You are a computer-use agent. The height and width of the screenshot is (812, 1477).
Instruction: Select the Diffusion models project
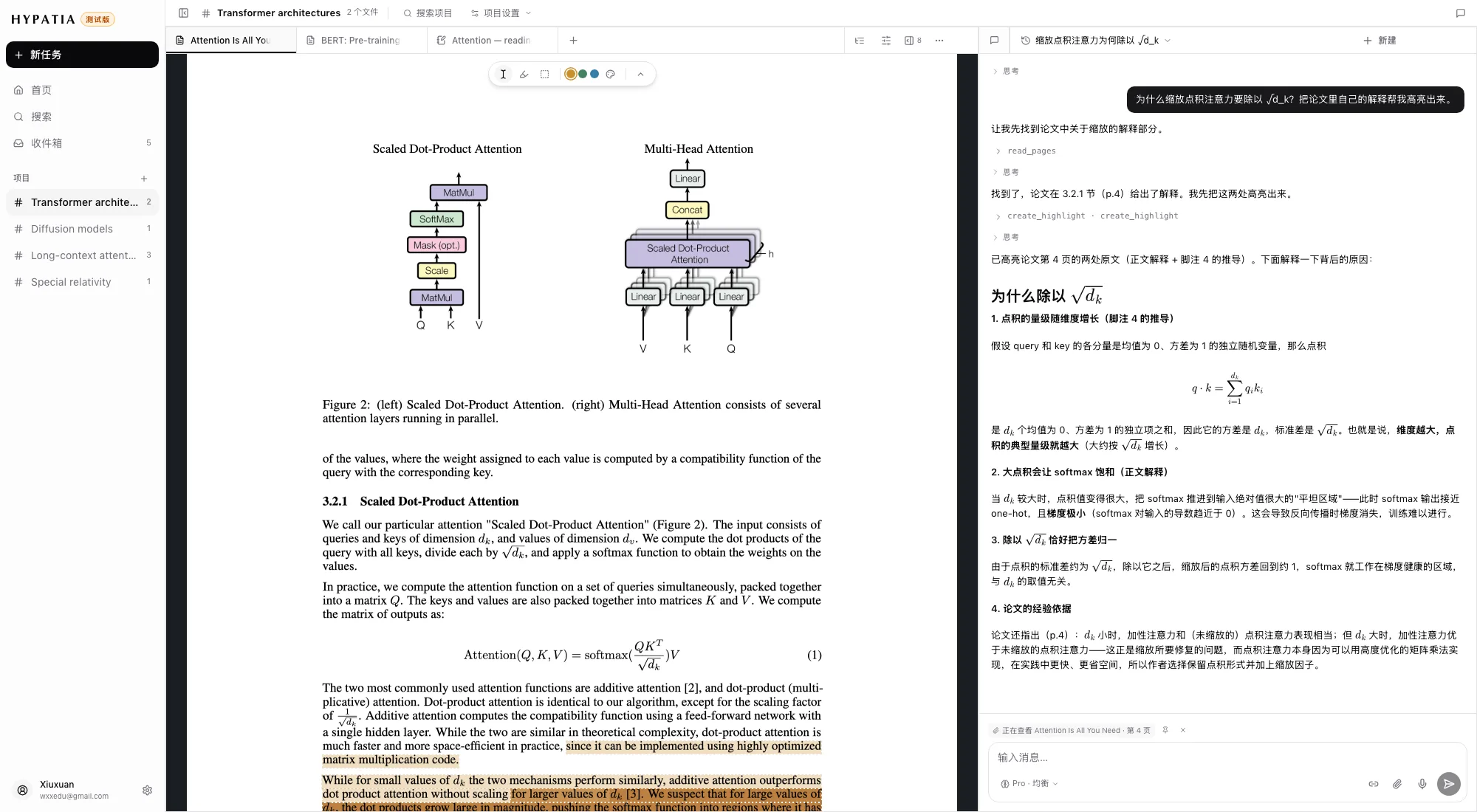coord(82,229)
